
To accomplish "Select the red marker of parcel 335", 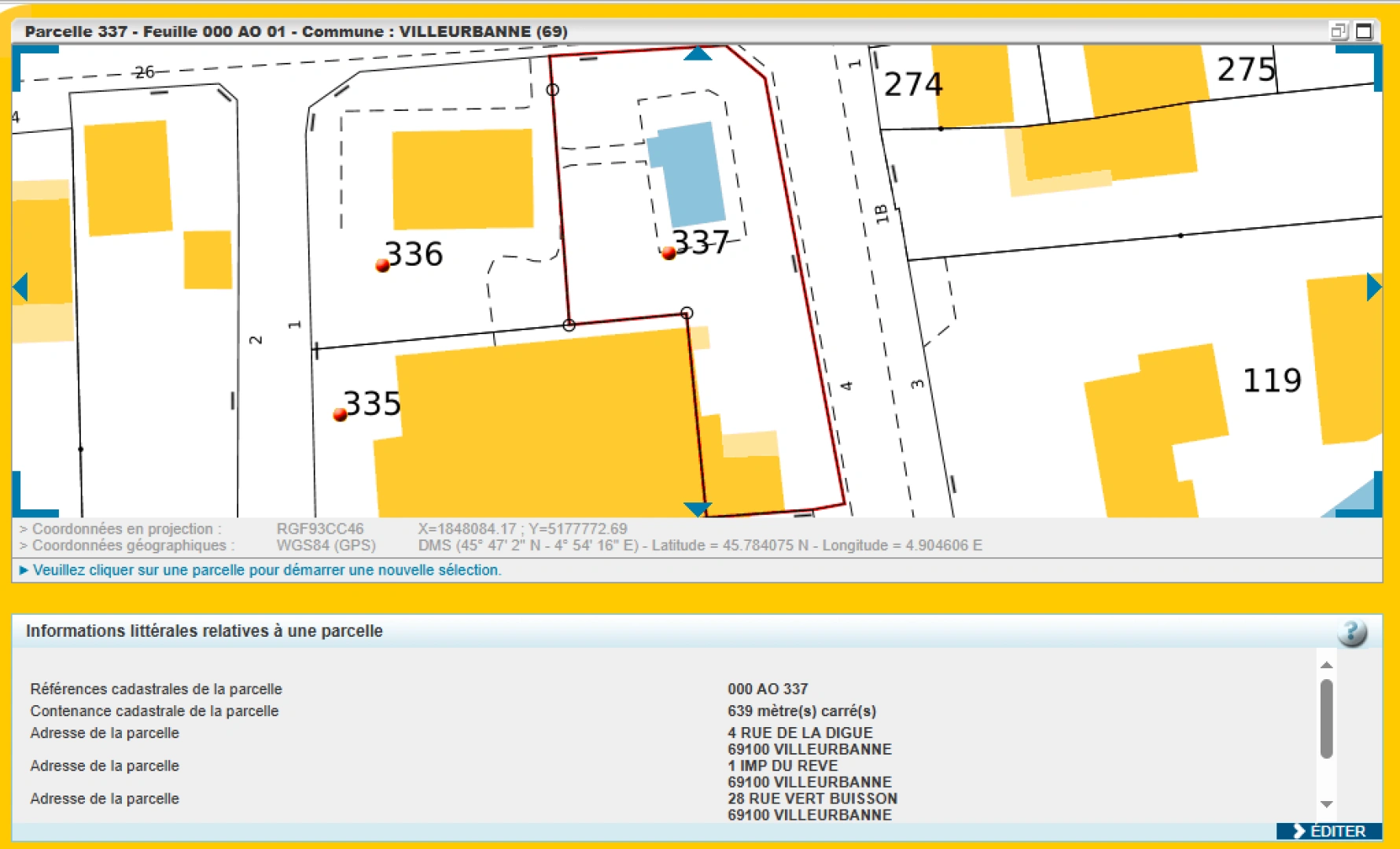I will pos(340,414).
